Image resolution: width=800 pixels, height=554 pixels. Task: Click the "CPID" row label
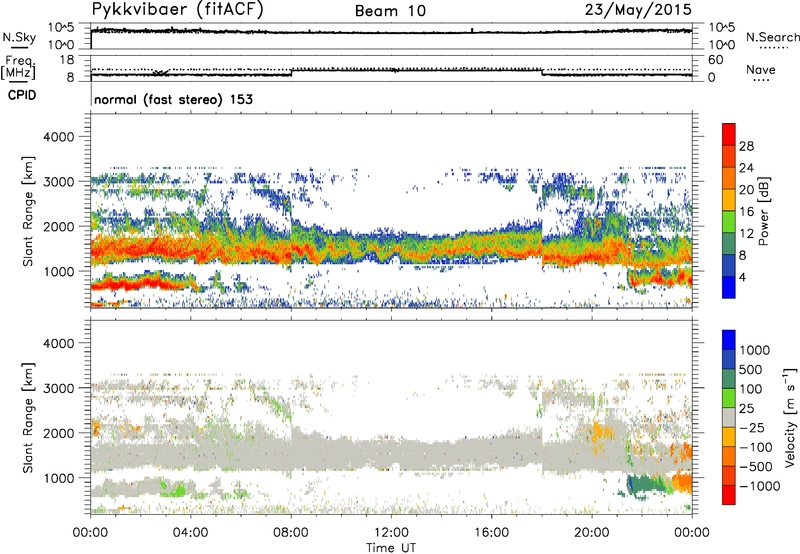[x=22, y=95]
